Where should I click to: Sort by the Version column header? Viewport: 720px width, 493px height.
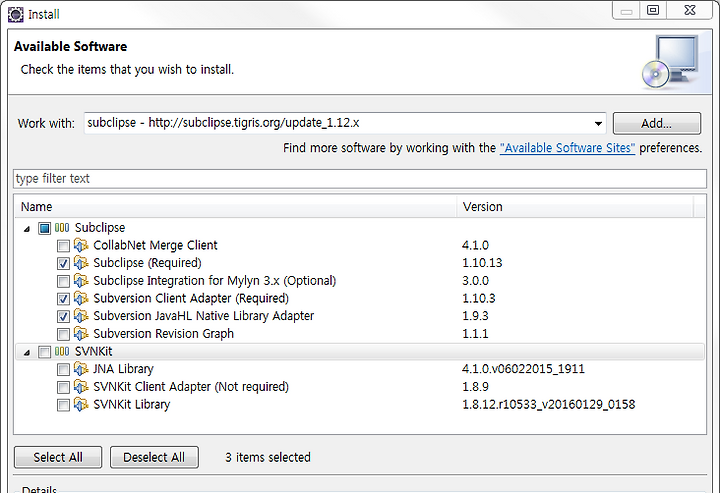click(575, 207)
